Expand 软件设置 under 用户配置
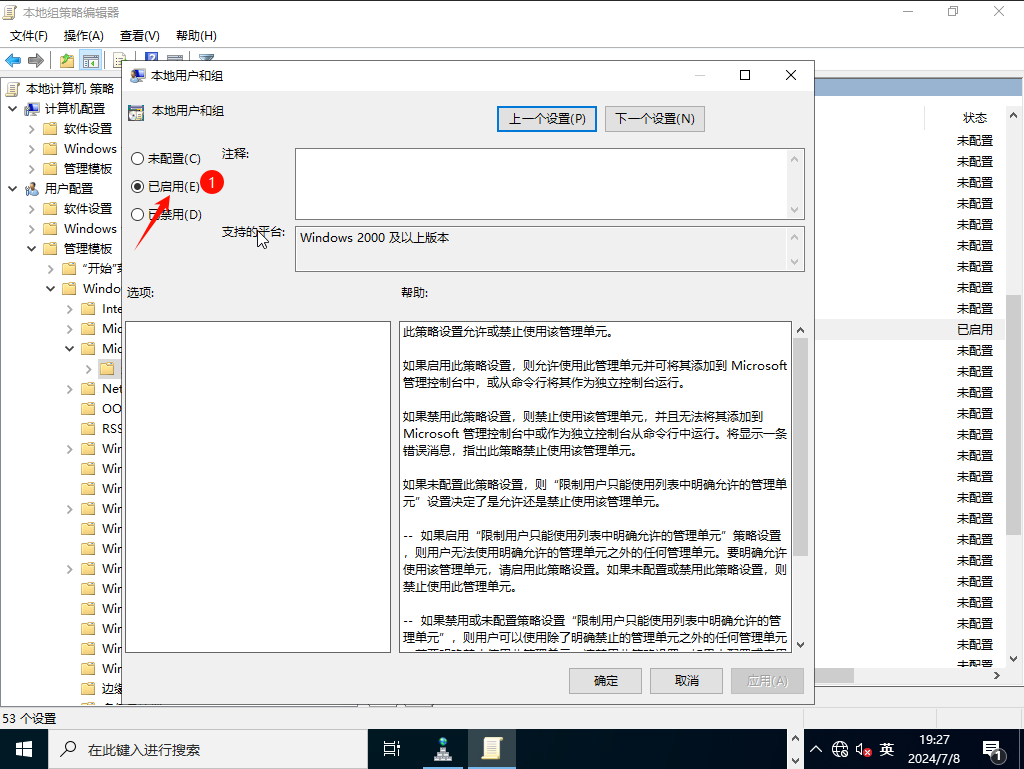The width and height of the screenshot is (1024, 769). click(x=31, y=210)
